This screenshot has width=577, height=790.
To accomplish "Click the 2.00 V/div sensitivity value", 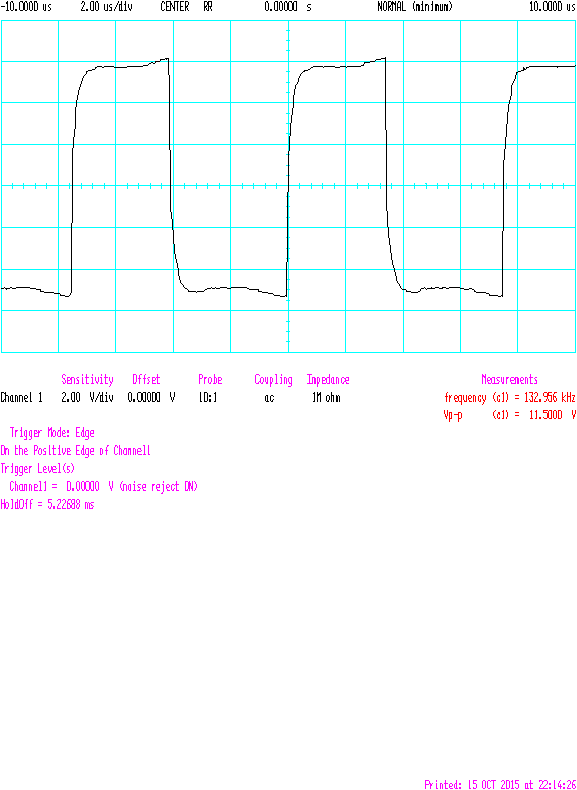I will click(87, 398).
